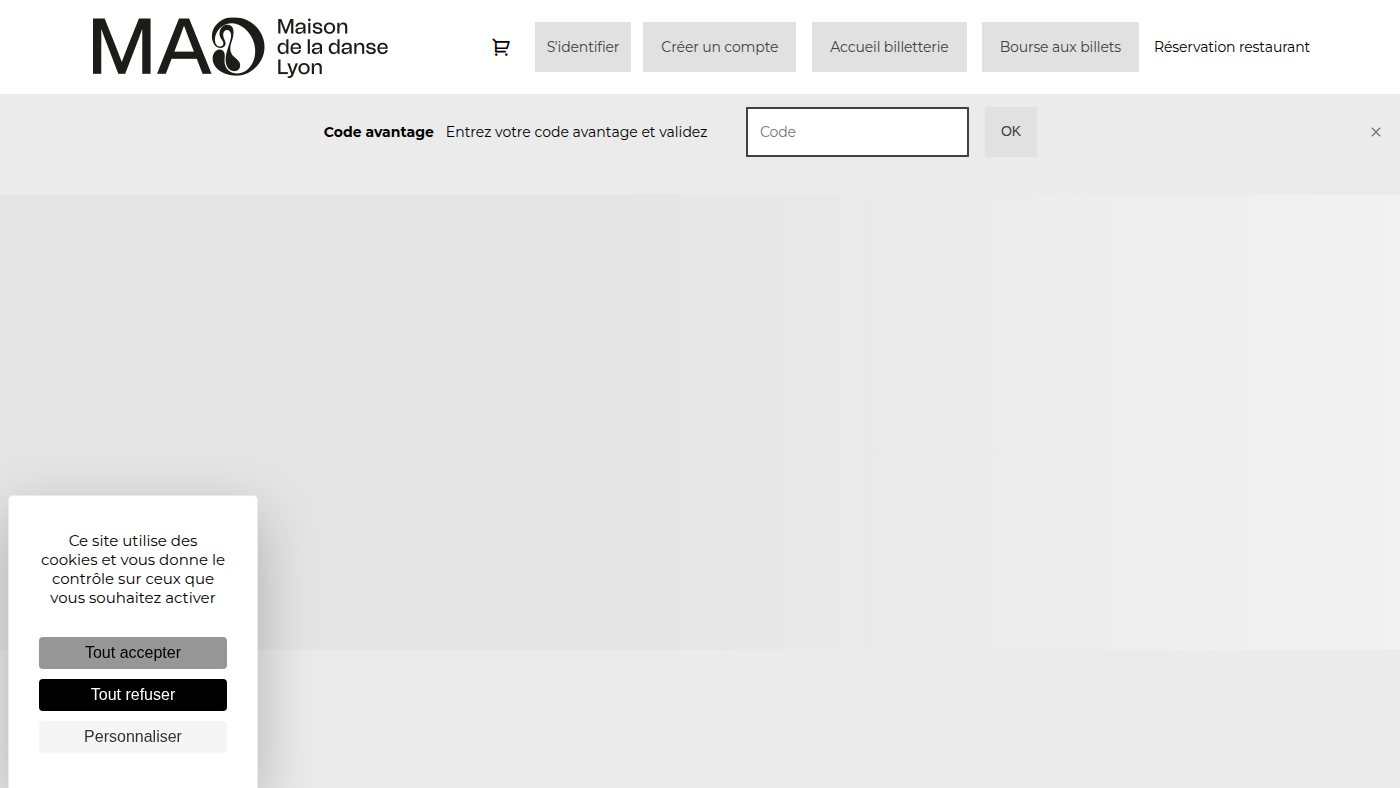1400x788 pixels.
Task: Refuse all cookies with Tout refuser
Action: click(x=133, y=695)
